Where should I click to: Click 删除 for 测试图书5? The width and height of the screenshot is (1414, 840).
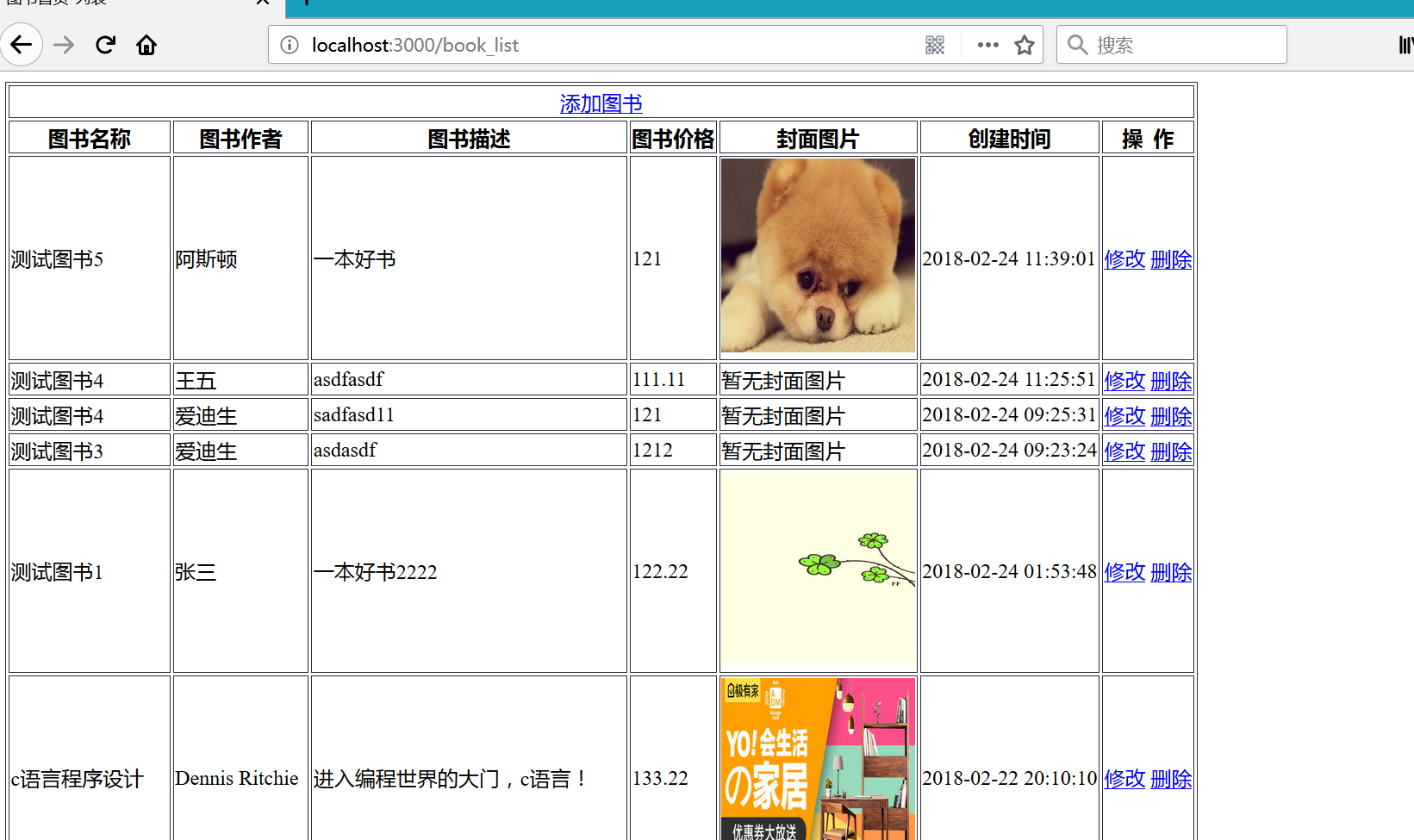tap(1171, 259)
